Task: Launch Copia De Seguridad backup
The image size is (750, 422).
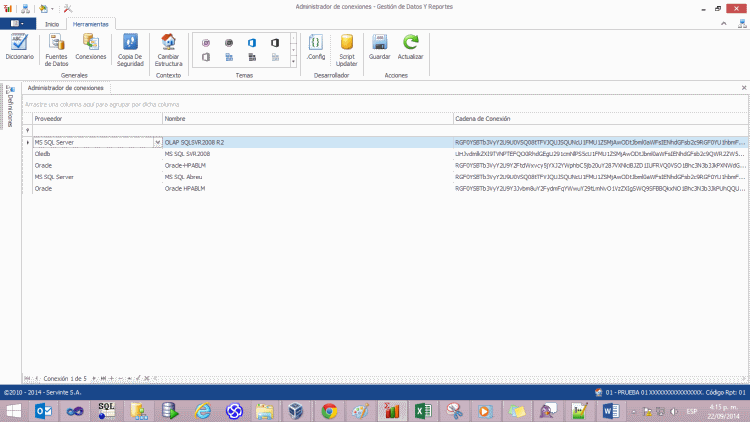Action: click(x=130, y=47)
